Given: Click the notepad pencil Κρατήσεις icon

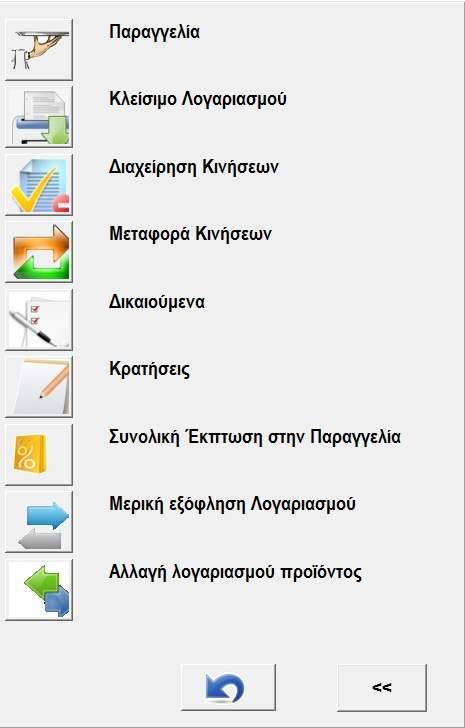Looking at the screenshot, I should [x=39, y=387].
